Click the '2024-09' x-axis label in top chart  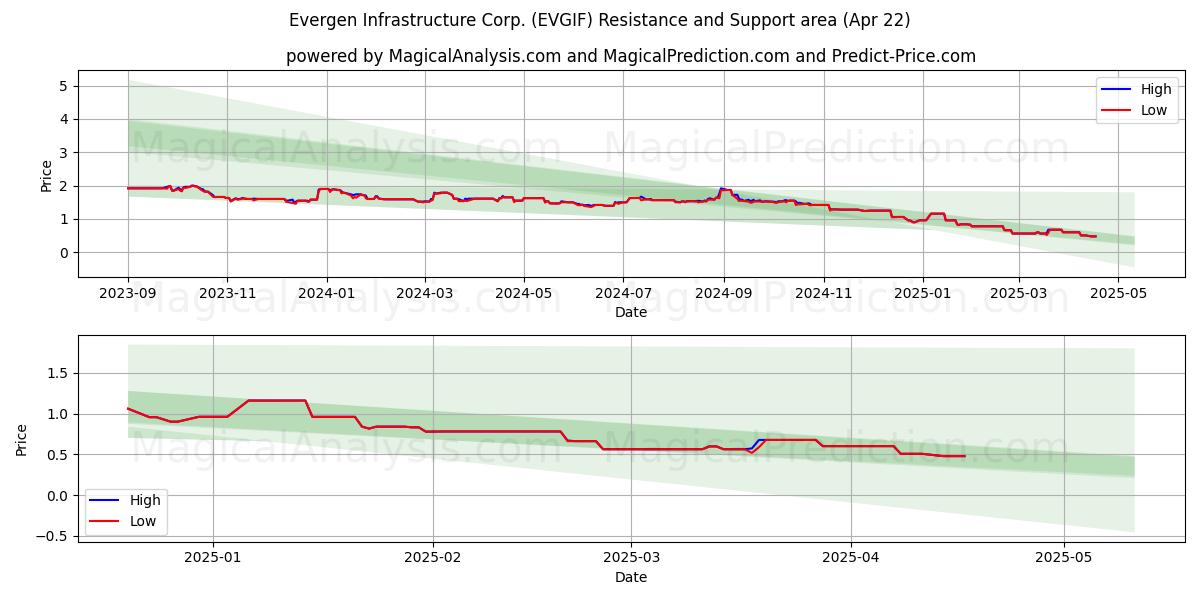click(724, 294)
